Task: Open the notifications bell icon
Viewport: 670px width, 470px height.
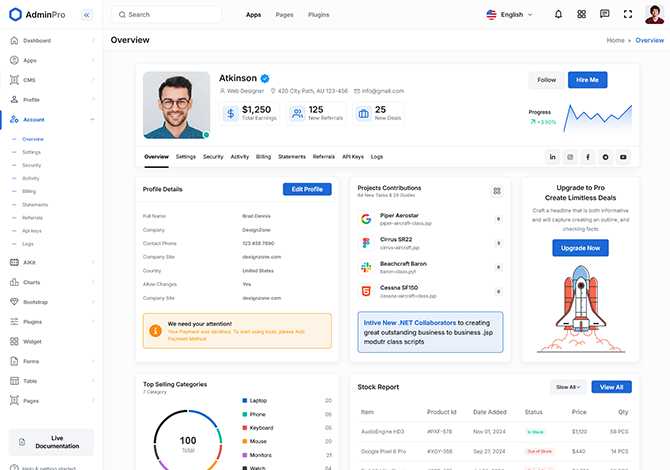Action: coord(558,15)
